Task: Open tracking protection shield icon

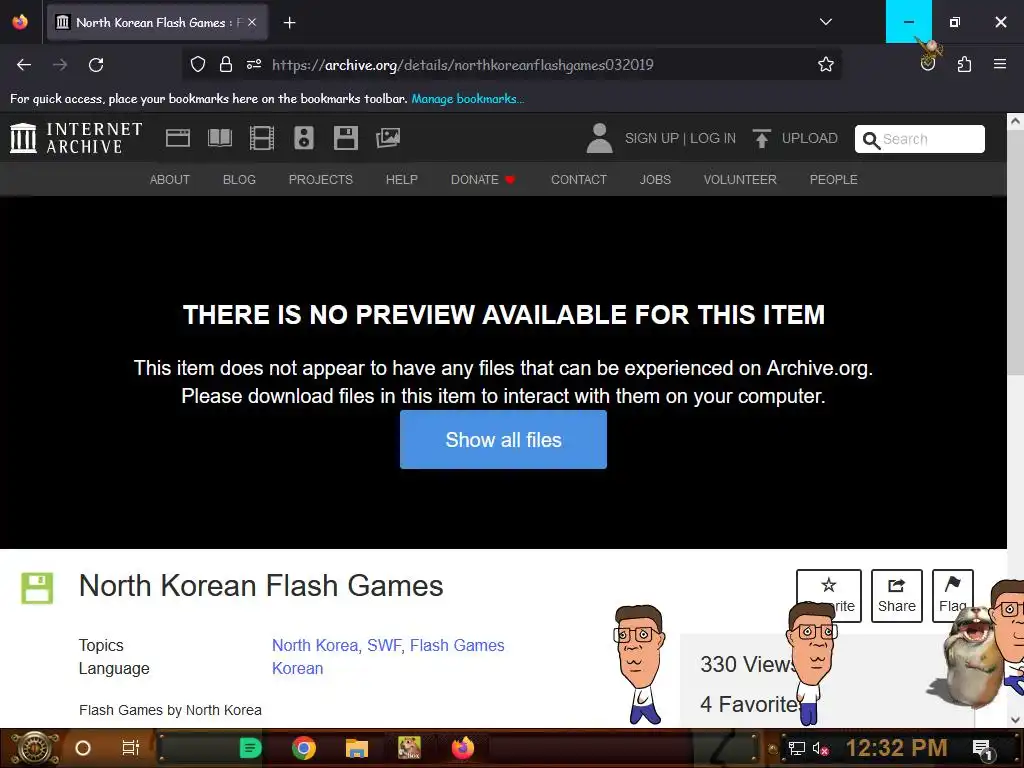Action: 197,65
